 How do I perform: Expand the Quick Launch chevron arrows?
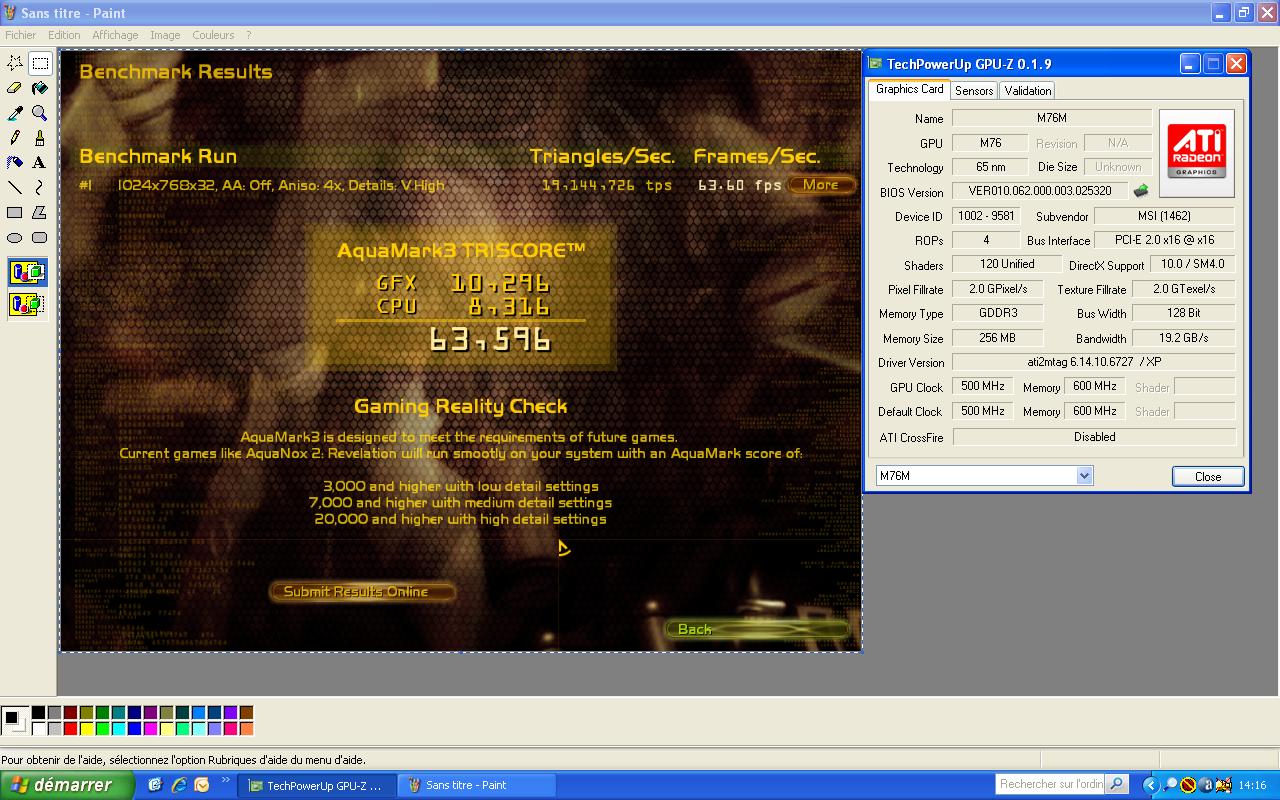tap(226, 780)
